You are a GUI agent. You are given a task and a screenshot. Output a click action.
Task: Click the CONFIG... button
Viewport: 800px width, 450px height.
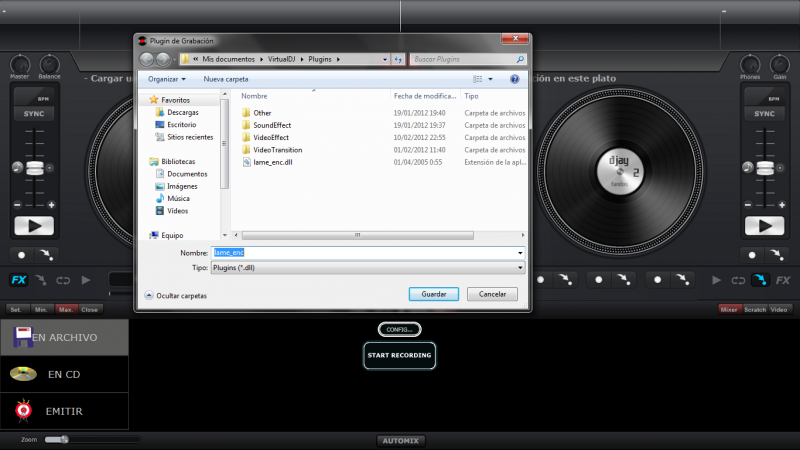(x=399, y=330)
